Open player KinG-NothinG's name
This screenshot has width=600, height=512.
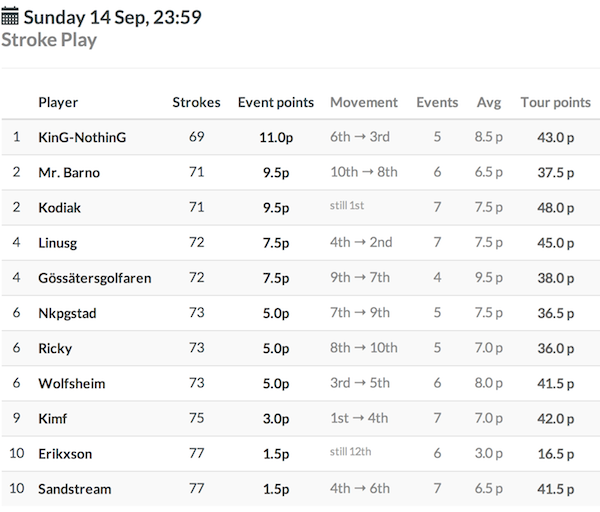pos(82,137)
